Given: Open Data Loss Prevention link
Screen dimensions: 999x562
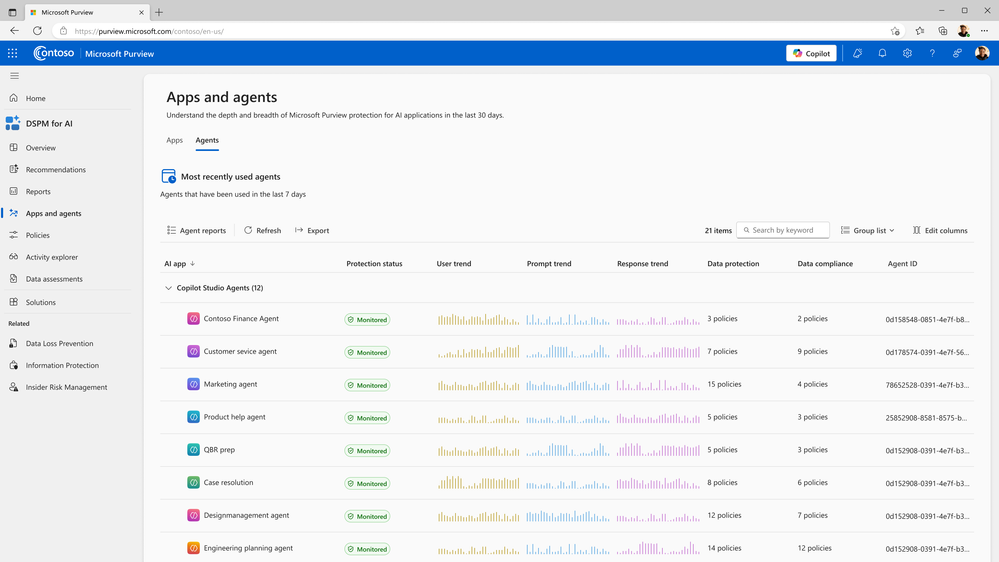Looking at the screenshot, I should click(x=59, y=343).
